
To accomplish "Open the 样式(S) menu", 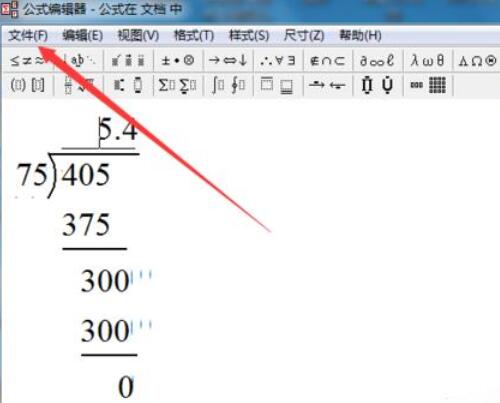I will click(x=249, y=35).
